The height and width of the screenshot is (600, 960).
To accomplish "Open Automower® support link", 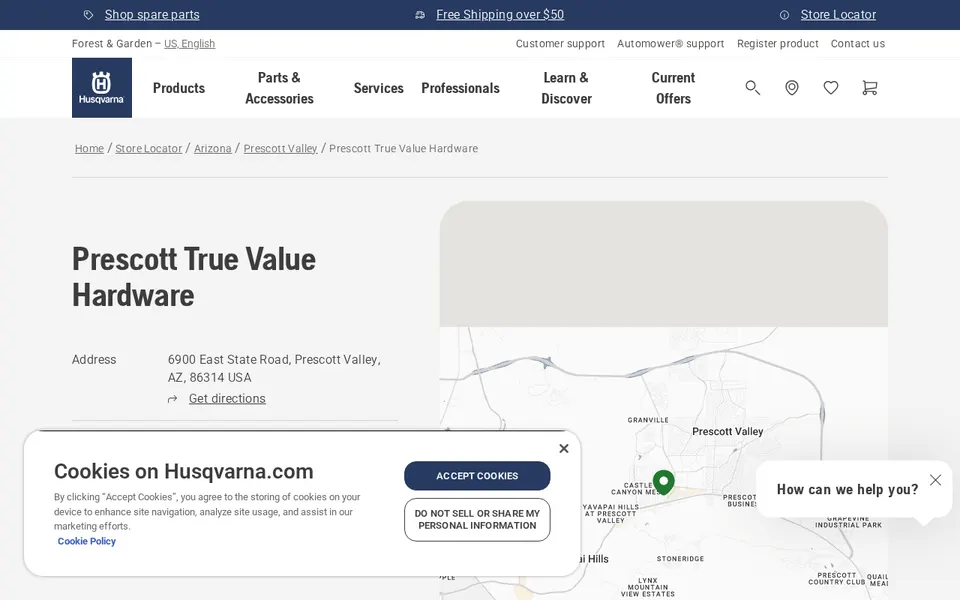I will click(x=670, y=43).
